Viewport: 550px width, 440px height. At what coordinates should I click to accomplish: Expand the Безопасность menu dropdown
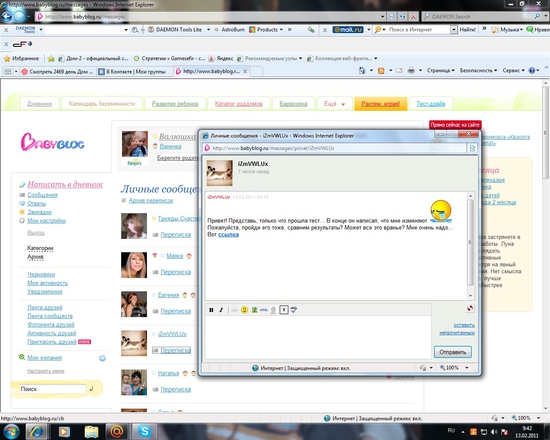[478, 71]
